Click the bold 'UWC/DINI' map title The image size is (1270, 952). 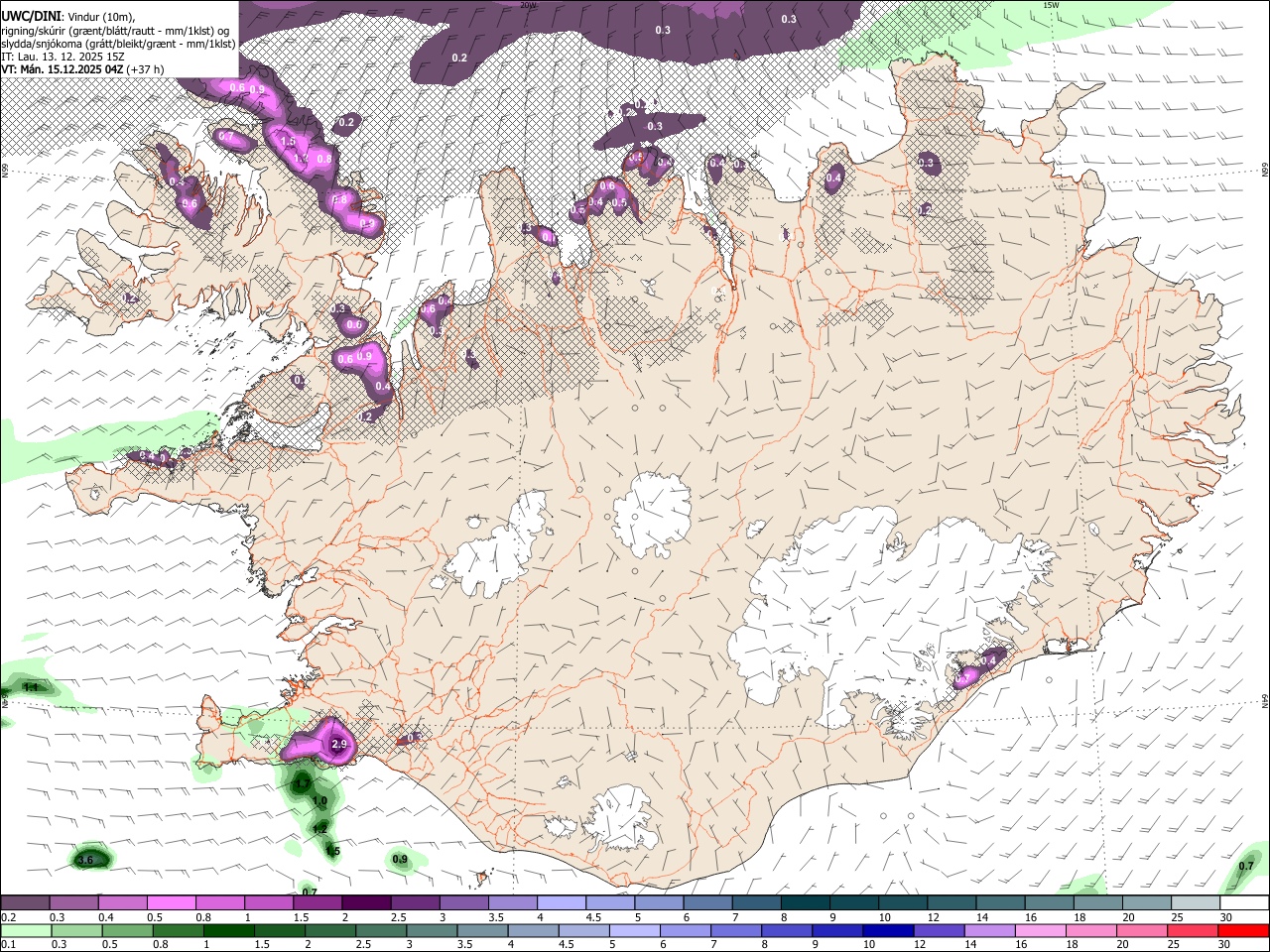click(30, 16)
